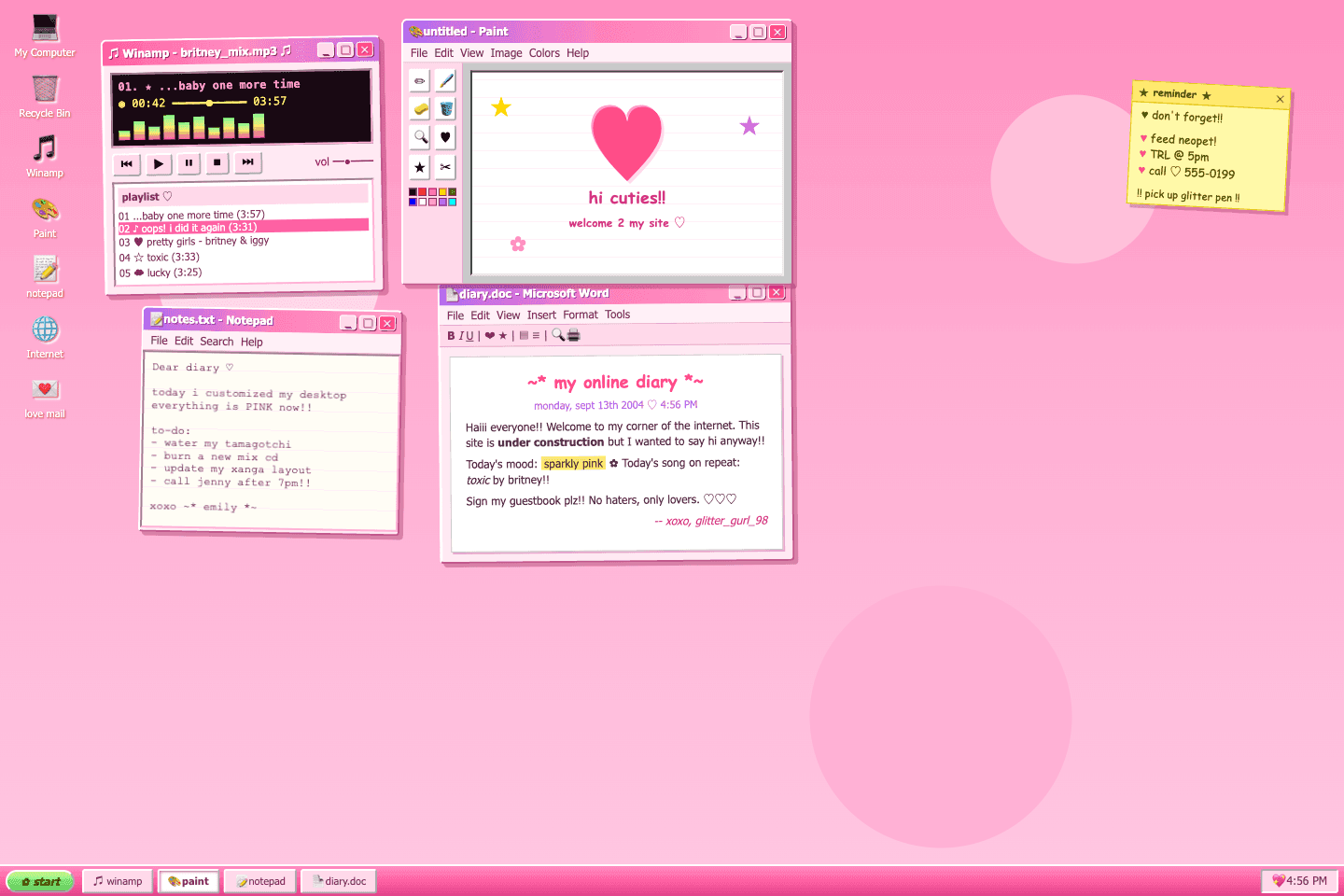Insert a star from Word toolbar
Image resolution: width=1344 pixels, height=896 pixels.
[x=502, y=336]
